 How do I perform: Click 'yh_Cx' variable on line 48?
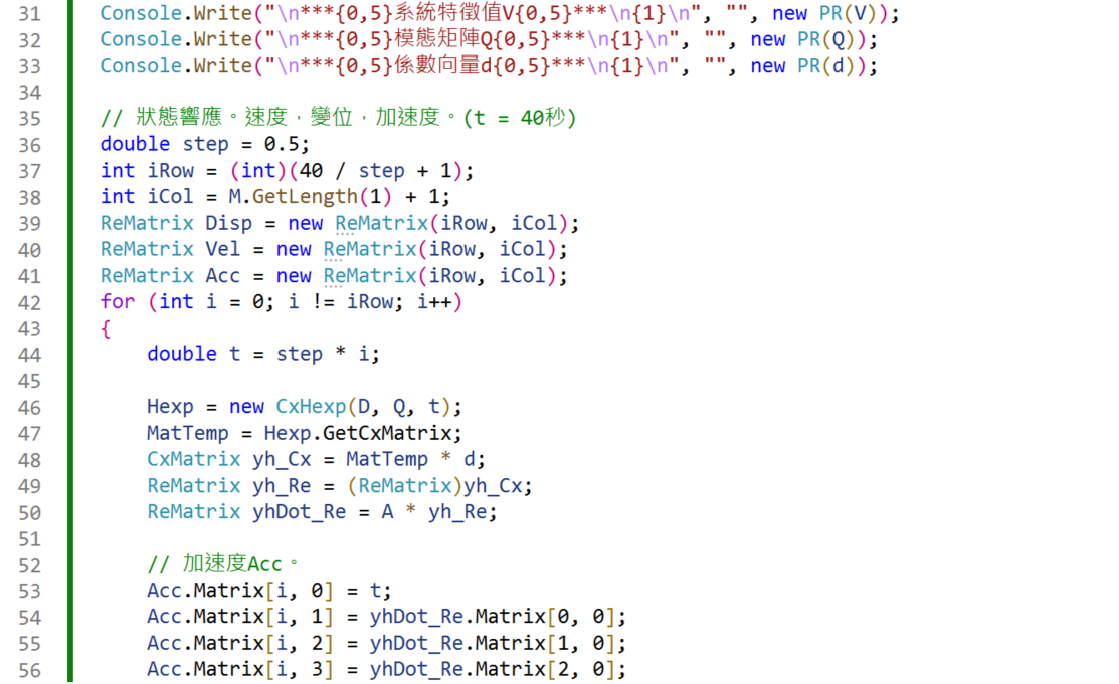[x=280, y=459]
